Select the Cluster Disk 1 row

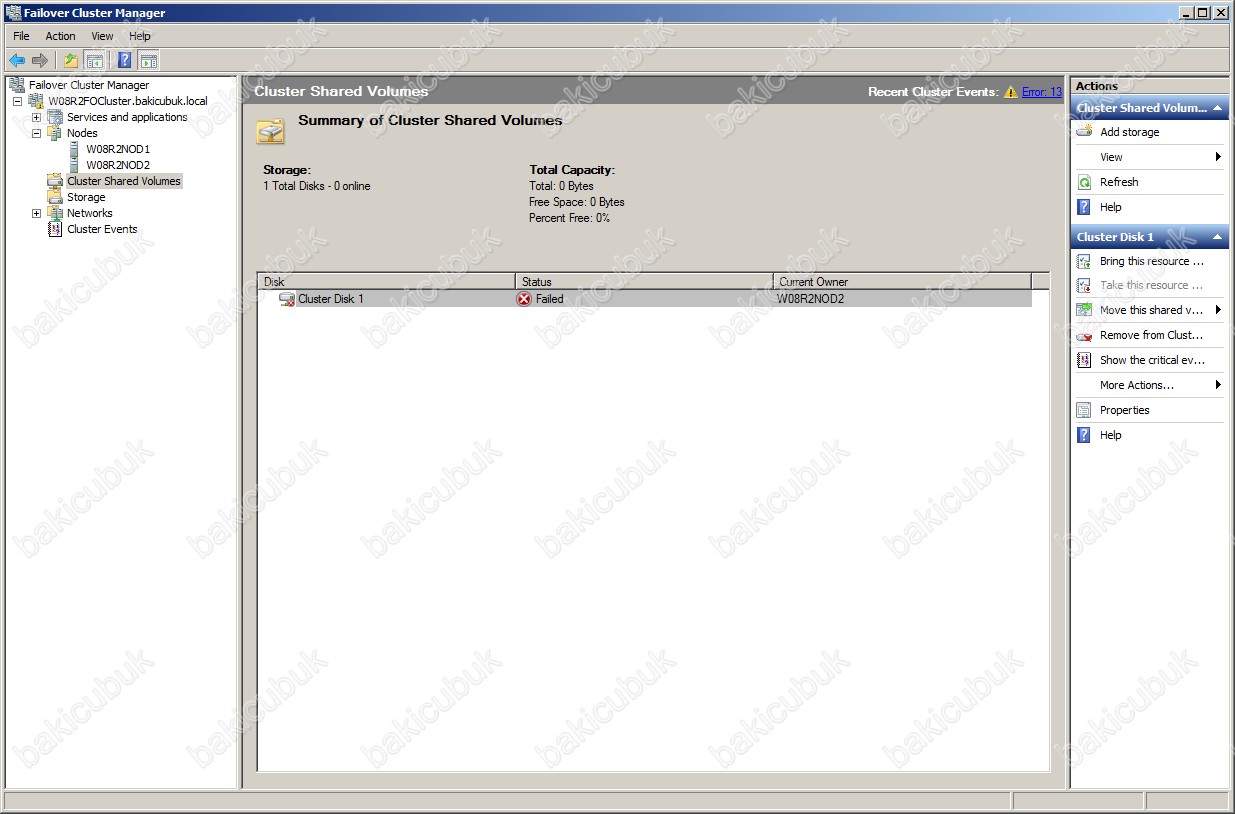(x=644, y=299)
